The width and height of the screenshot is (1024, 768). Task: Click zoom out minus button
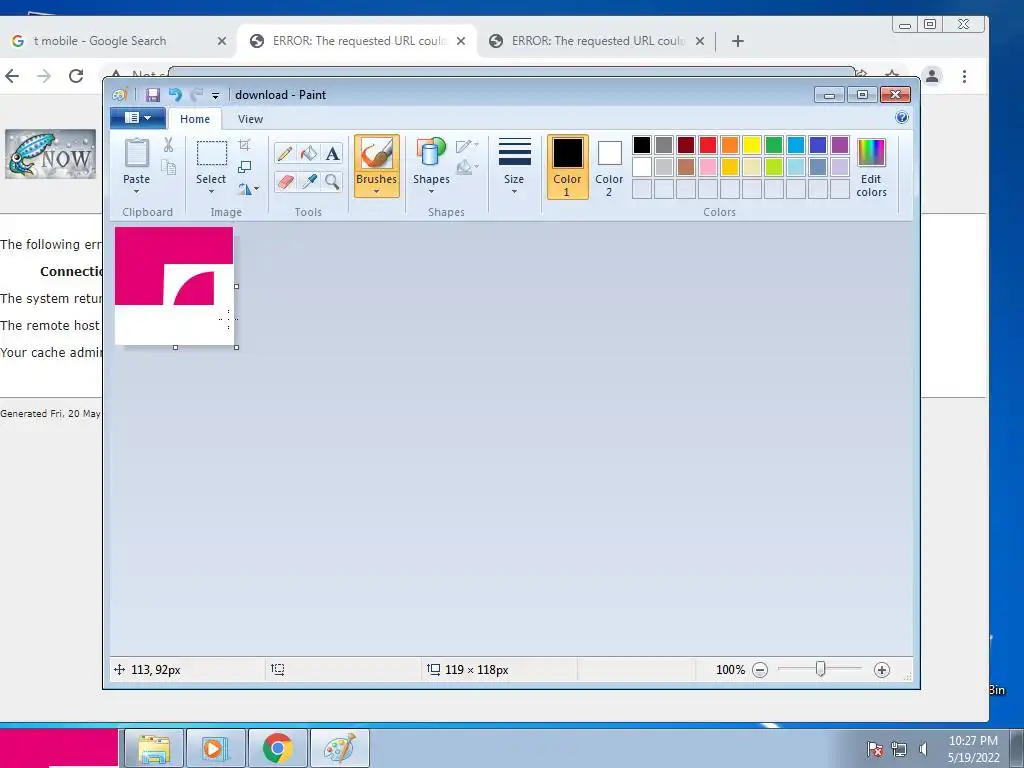click(x=760, y=670)
